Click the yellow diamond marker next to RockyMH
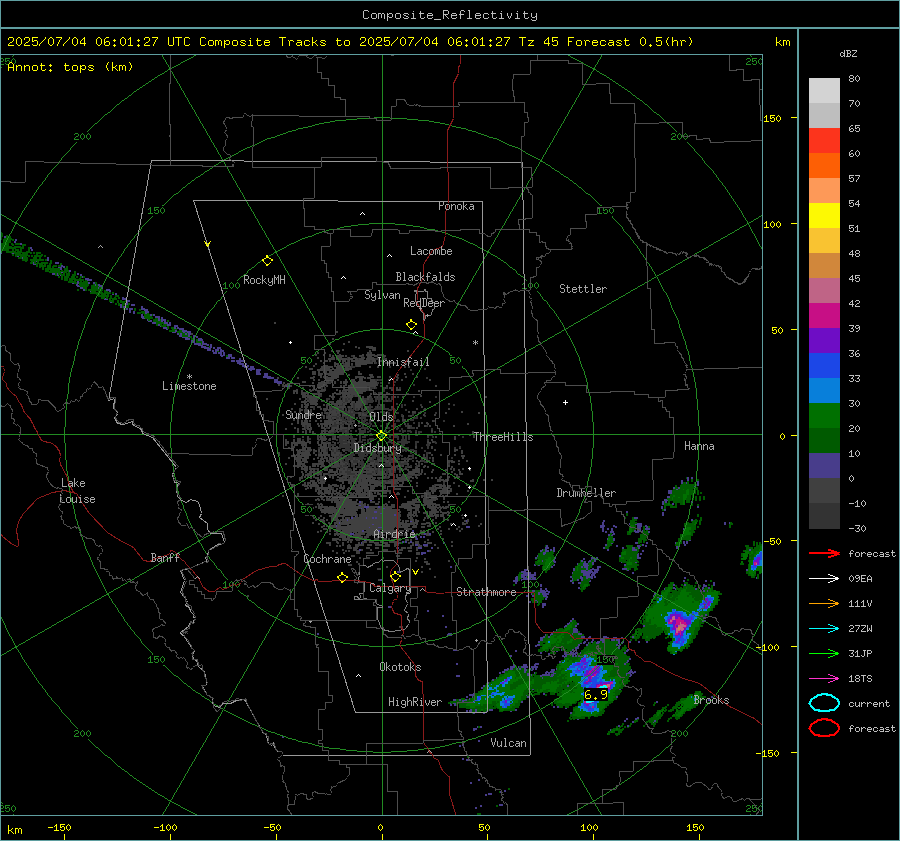This screenshot has height=841, width=900. [267, 261]
